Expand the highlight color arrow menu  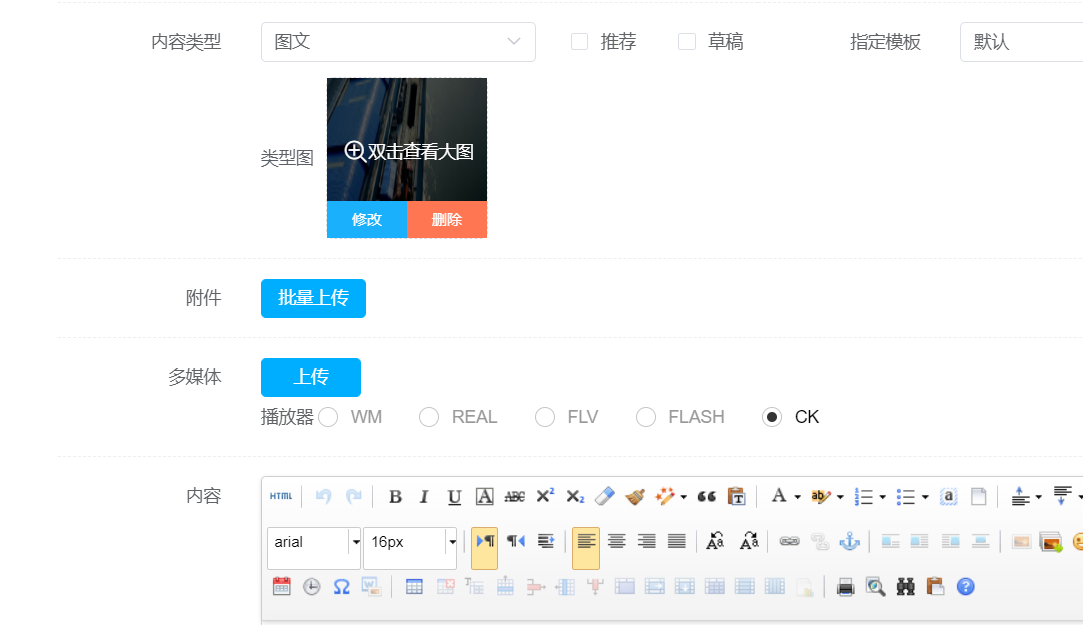coord(840,497)
